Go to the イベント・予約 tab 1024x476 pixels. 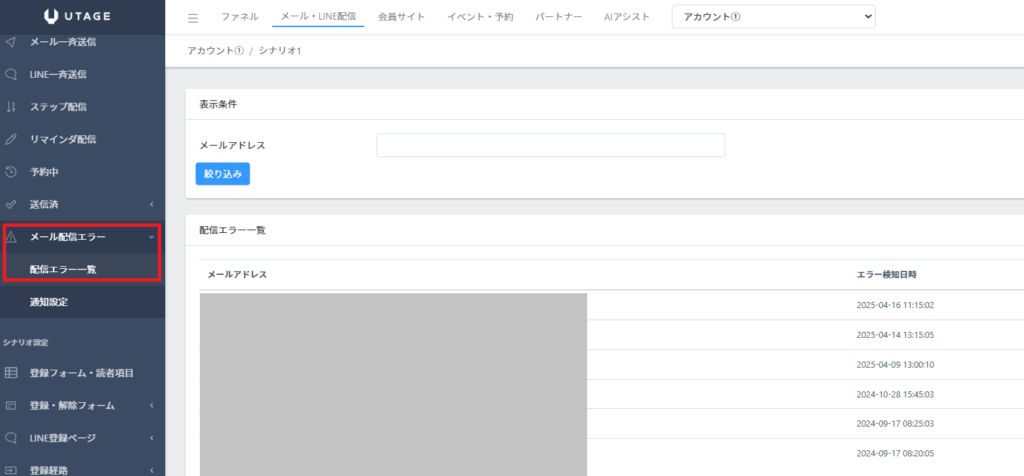pyautogui.click(x=480, y=17)
